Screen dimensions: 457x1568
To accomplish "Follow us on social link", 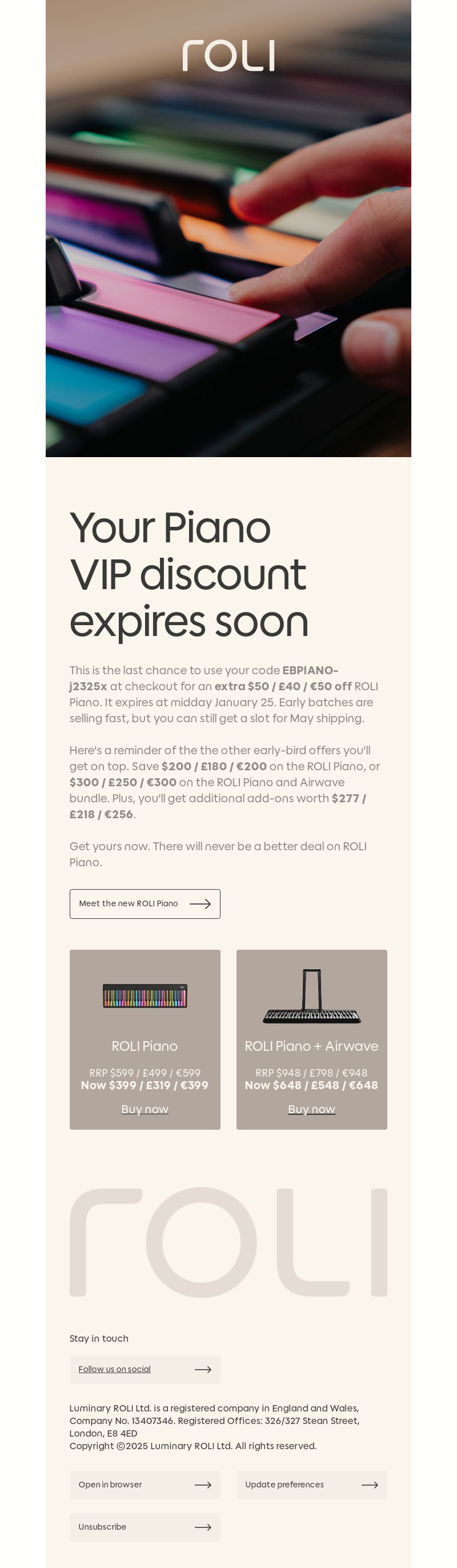I will (114, 1369).
